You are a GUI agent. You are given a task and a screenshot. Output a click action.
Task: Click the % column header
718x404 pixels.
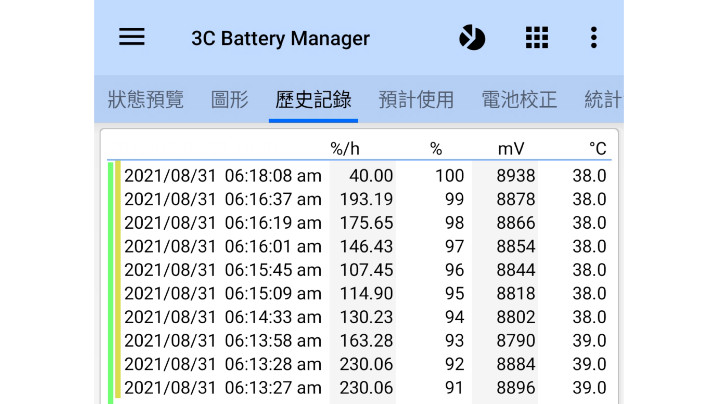click(436, 148)
